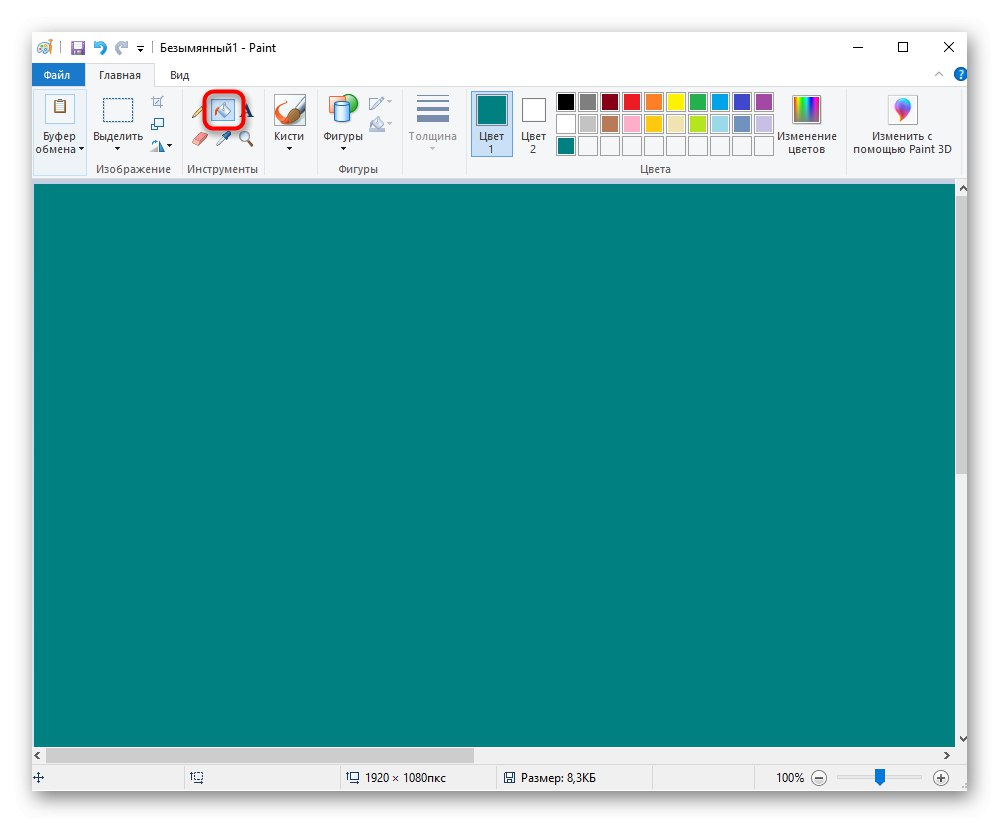Open the Shapes gallery icon
The height and width of the screenshot is (823, 999).
coord(343,110)
